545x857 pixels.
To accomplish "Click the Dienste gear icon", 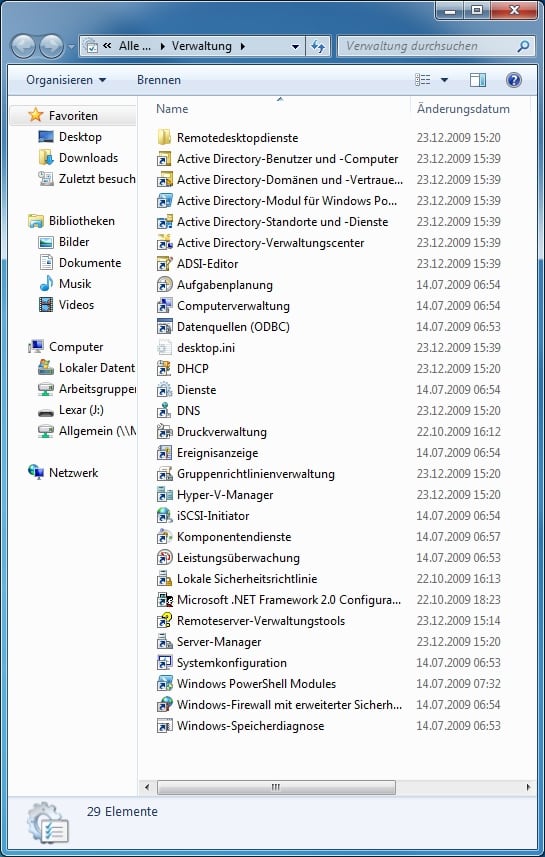I will [165, 390].
